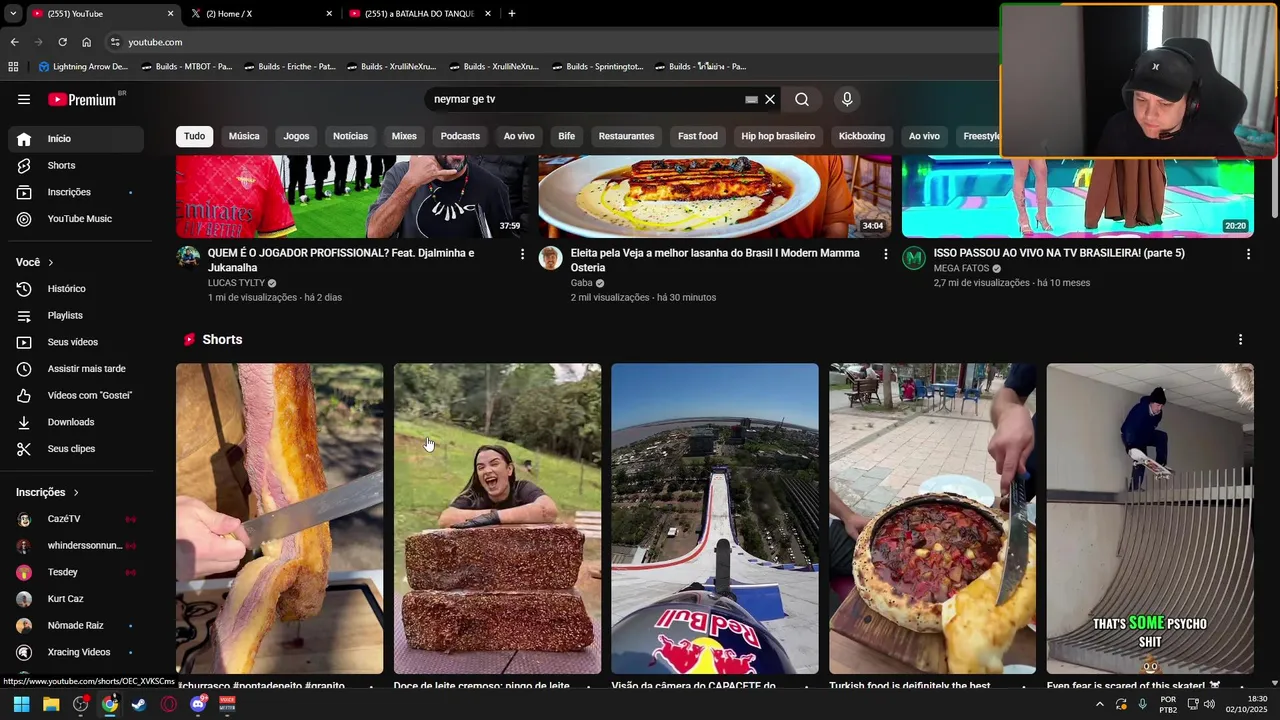Select the Kickboxing filter chip
The width and height of the screenshot is (1280, 720).
[x=862, y=136]
